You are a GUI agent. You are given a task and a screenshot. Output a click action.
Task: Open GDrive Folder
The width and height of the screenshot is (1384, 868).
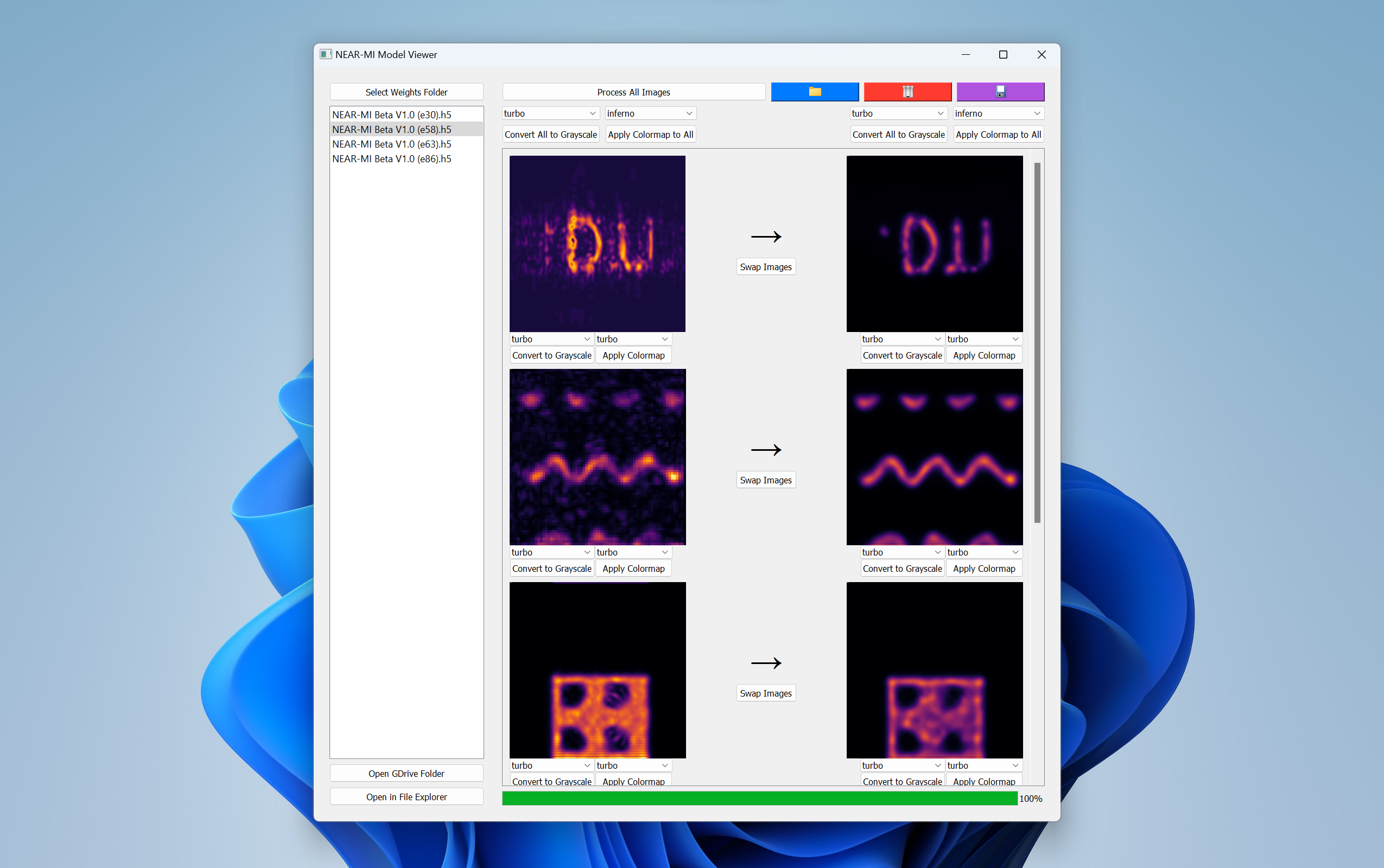pyautogui.click(x=406, y=773)
